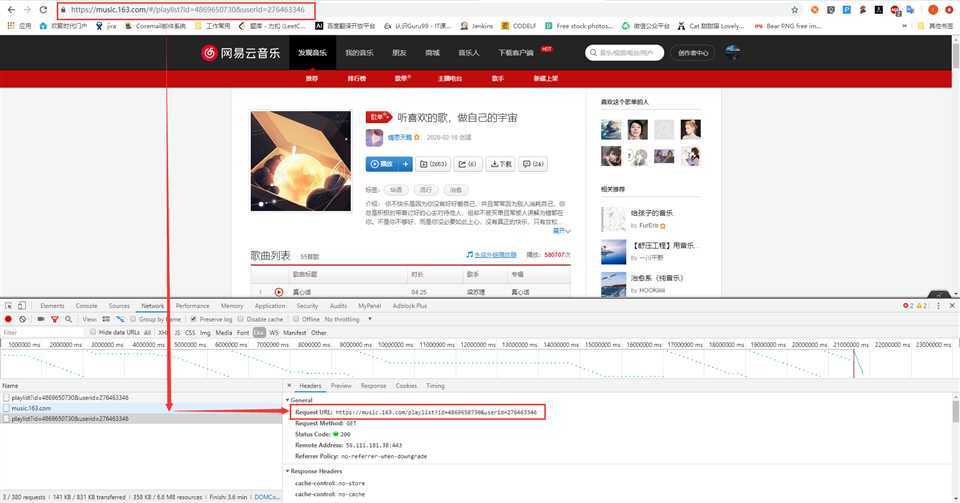Open DevTools three-dot menu
The image size is (960, 503).
pyautogui.click(x=938, y=305)
